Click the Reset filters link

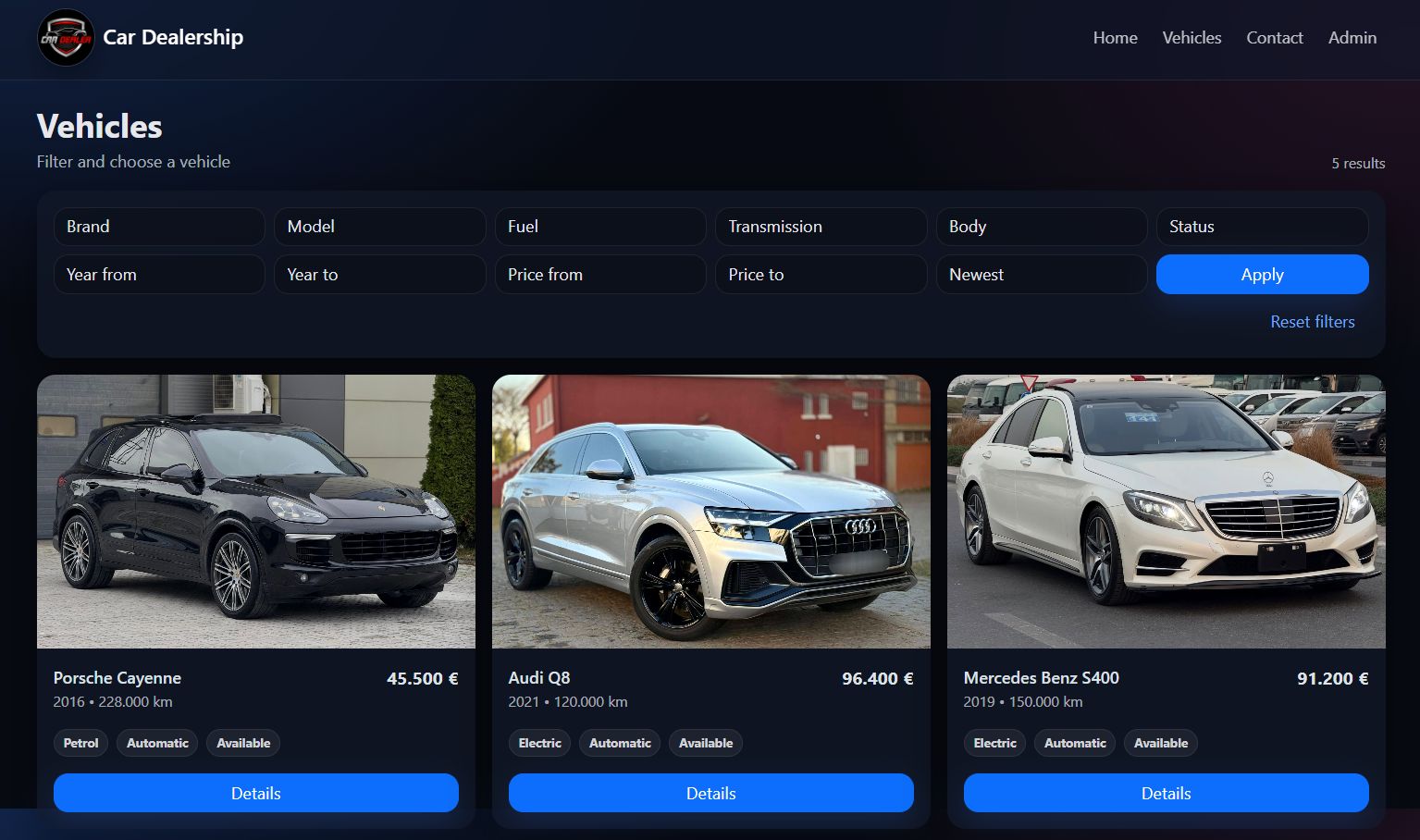point(1312,322)
